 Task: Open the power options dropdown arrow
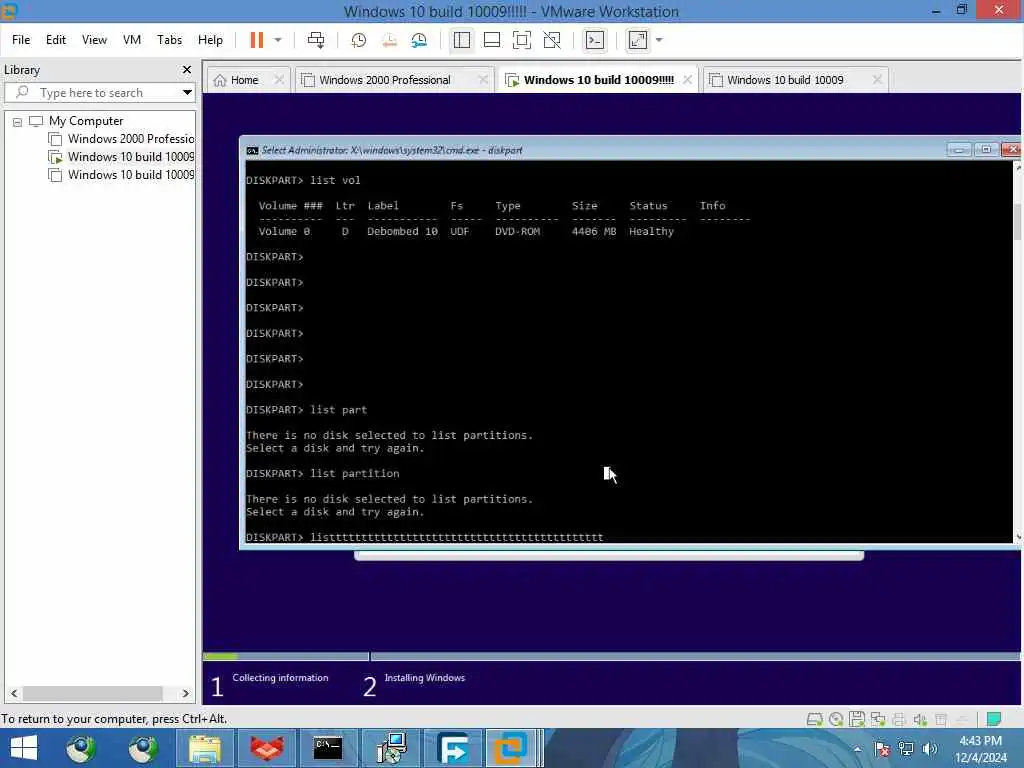pyautogui.click(x=278, y=40)
